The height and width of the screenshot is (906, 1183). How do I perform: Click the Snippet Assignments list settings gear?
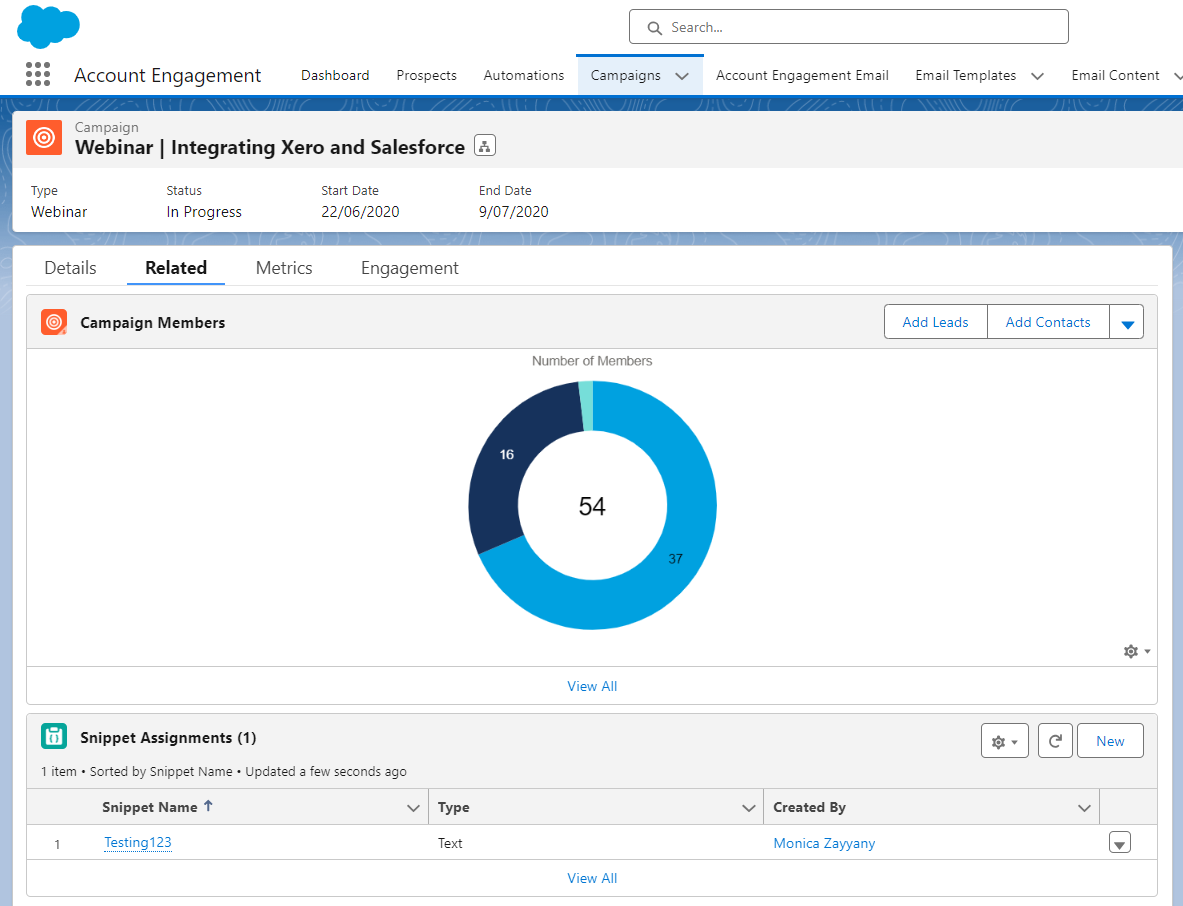[x=1004, y=741]
